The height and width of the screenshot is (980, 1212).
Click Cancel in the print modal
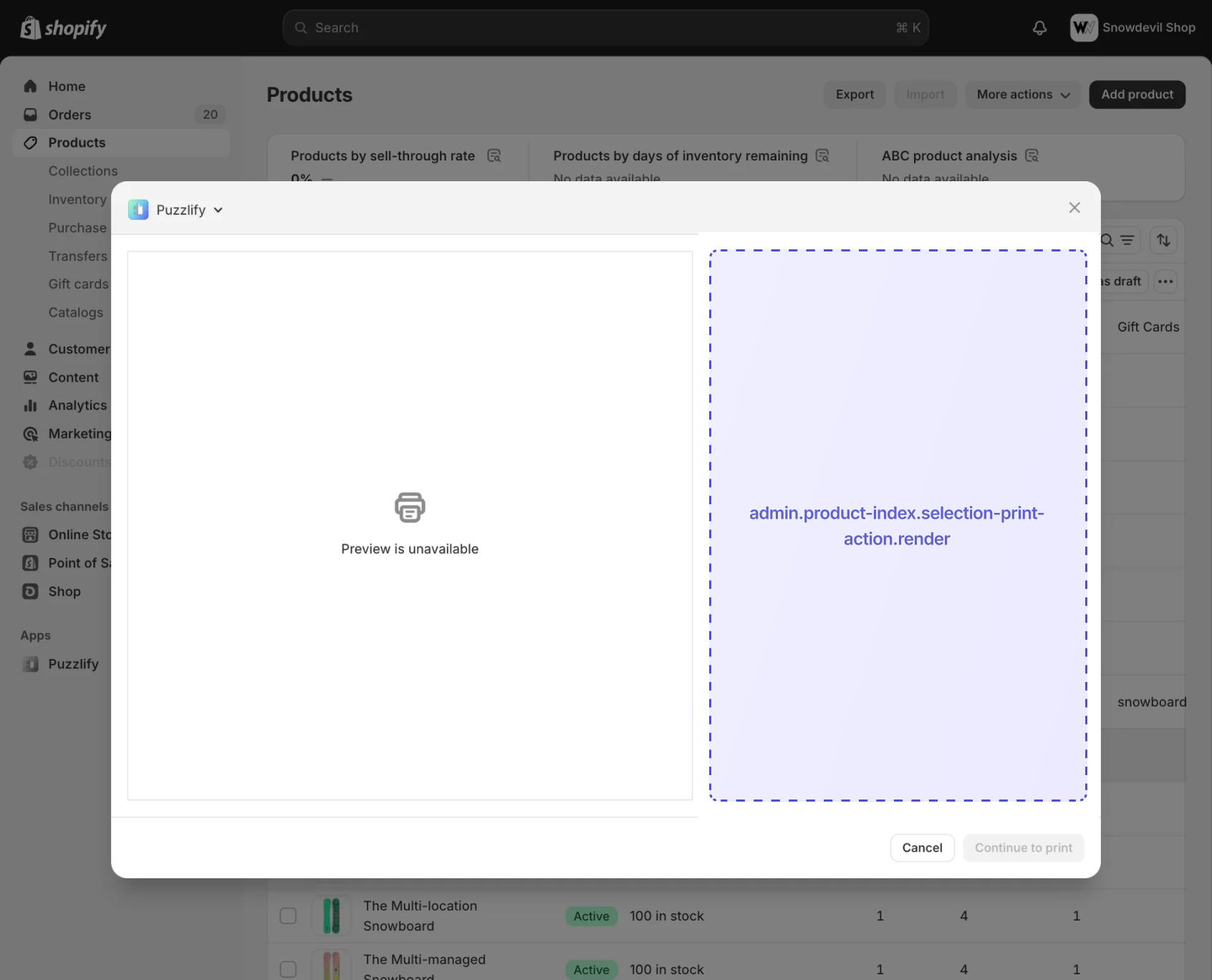922,848
